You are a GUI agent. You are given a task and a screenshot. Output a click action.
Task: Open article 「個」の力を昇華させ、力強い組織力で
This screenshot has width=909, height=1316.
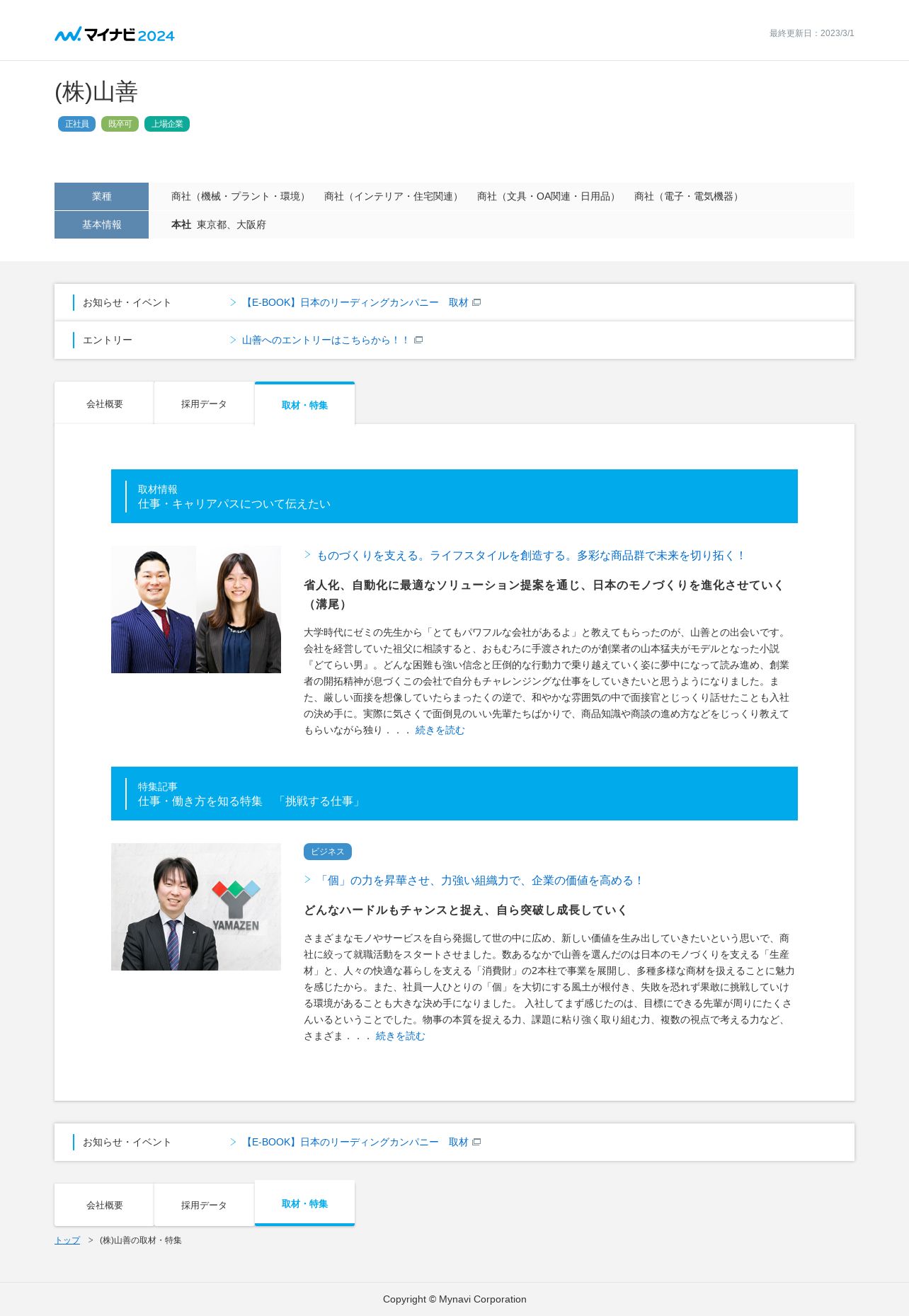coord(480,881)
